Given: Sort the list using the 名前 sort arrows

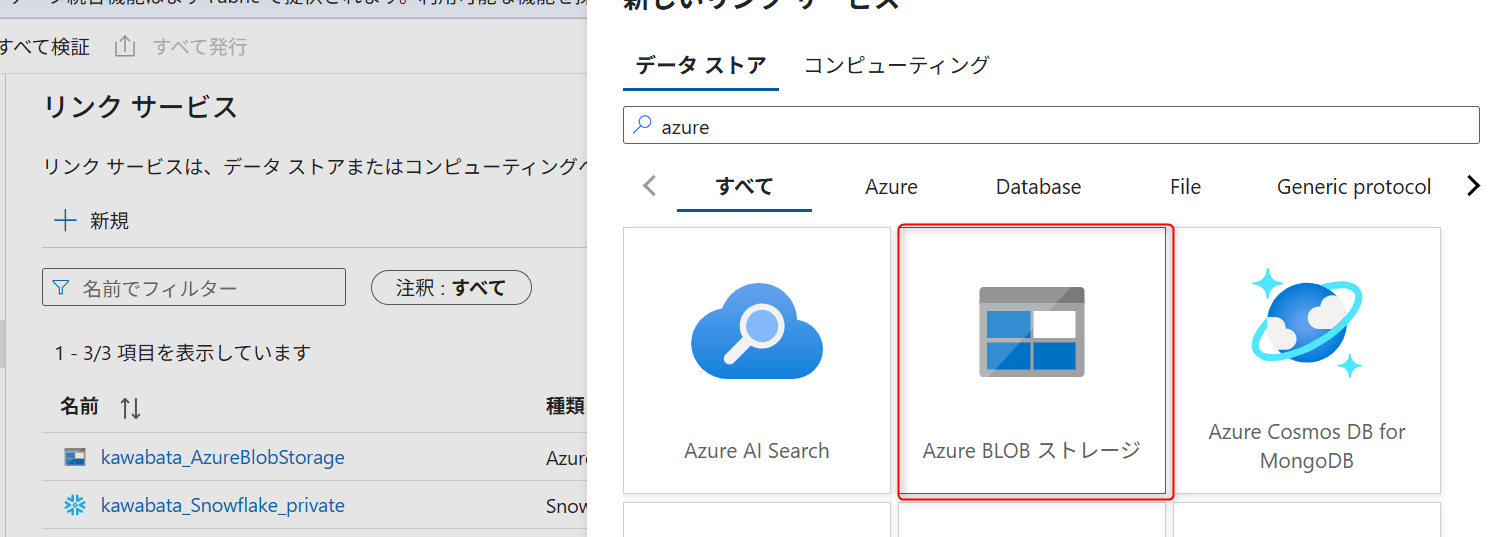Looking at the screenshot, I should point(130,407).
